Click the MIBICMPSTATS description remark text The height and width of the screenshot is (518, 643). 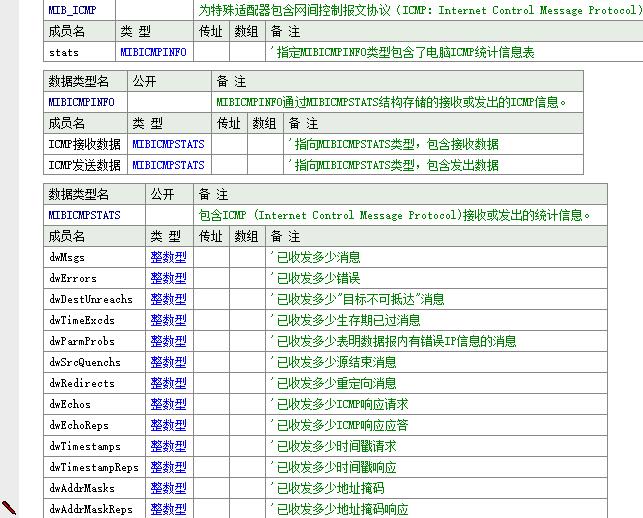coord(394,215)
